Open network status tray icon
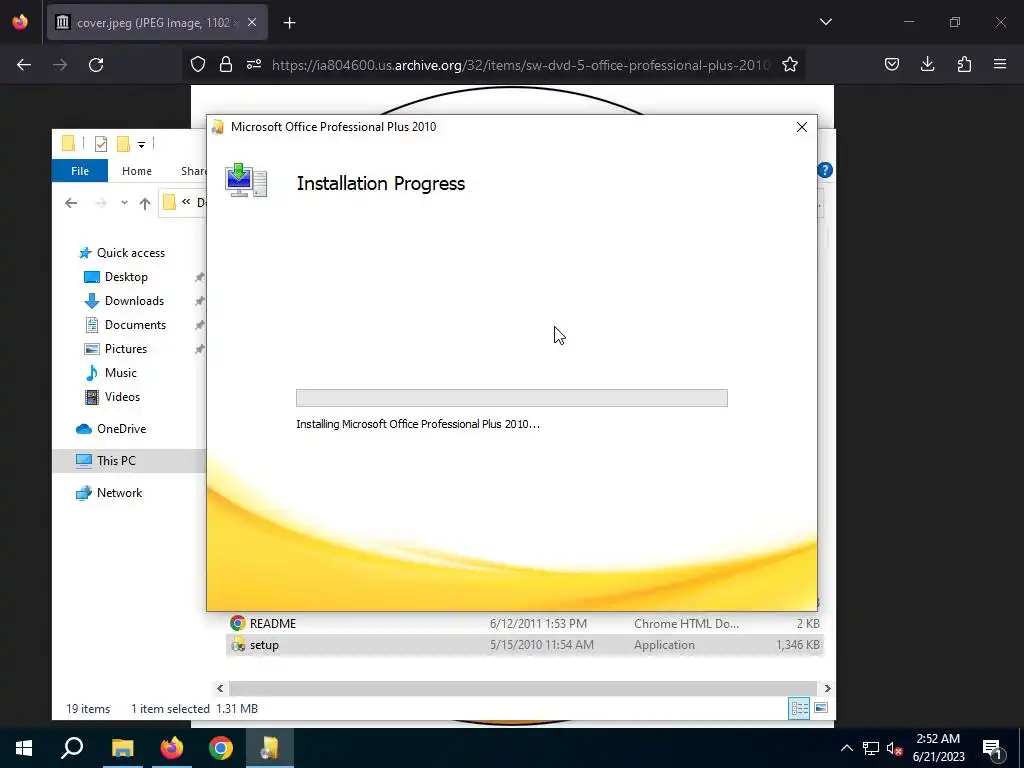Image resolution: width=1024 pixels, height=768 pixels. pos(871,748)
